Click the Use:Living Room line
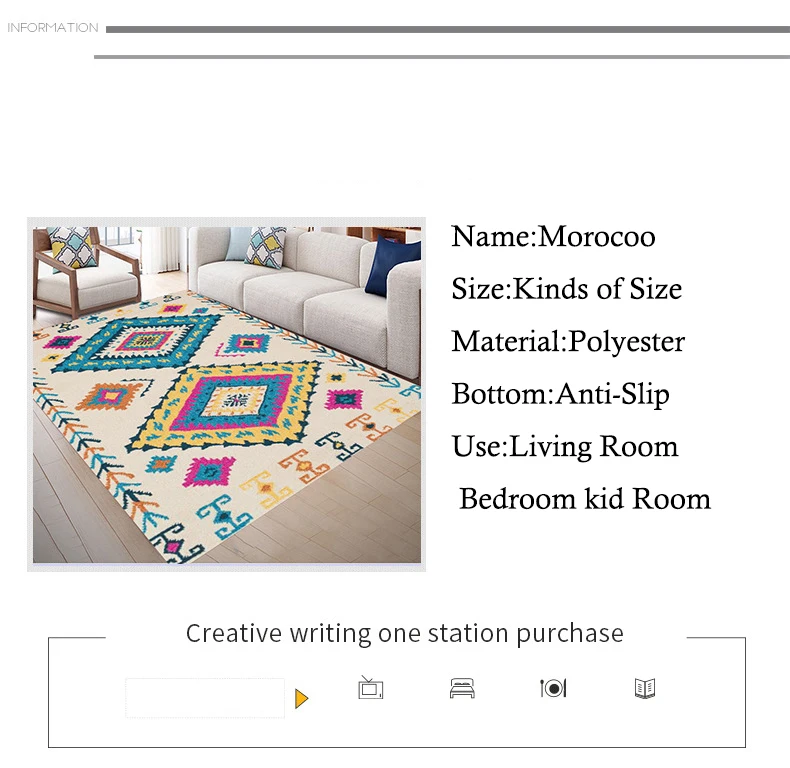790x768 pixels. 565,446
